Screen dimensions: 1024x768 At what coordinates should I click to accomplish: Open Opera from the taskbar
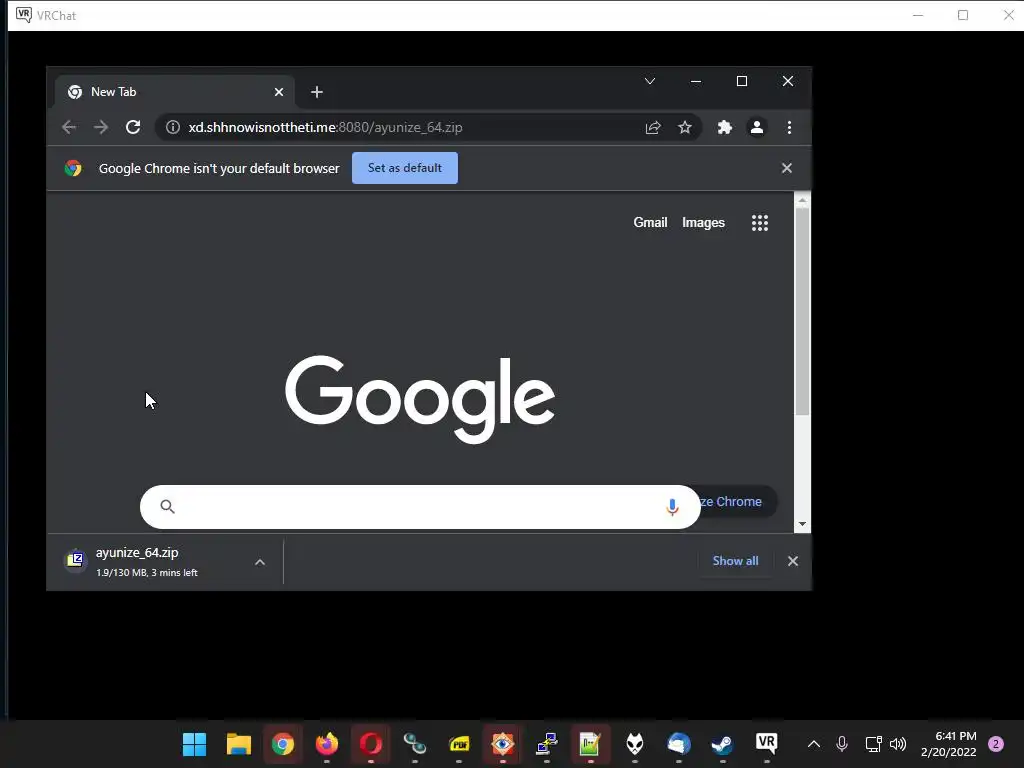coord(370,744)
